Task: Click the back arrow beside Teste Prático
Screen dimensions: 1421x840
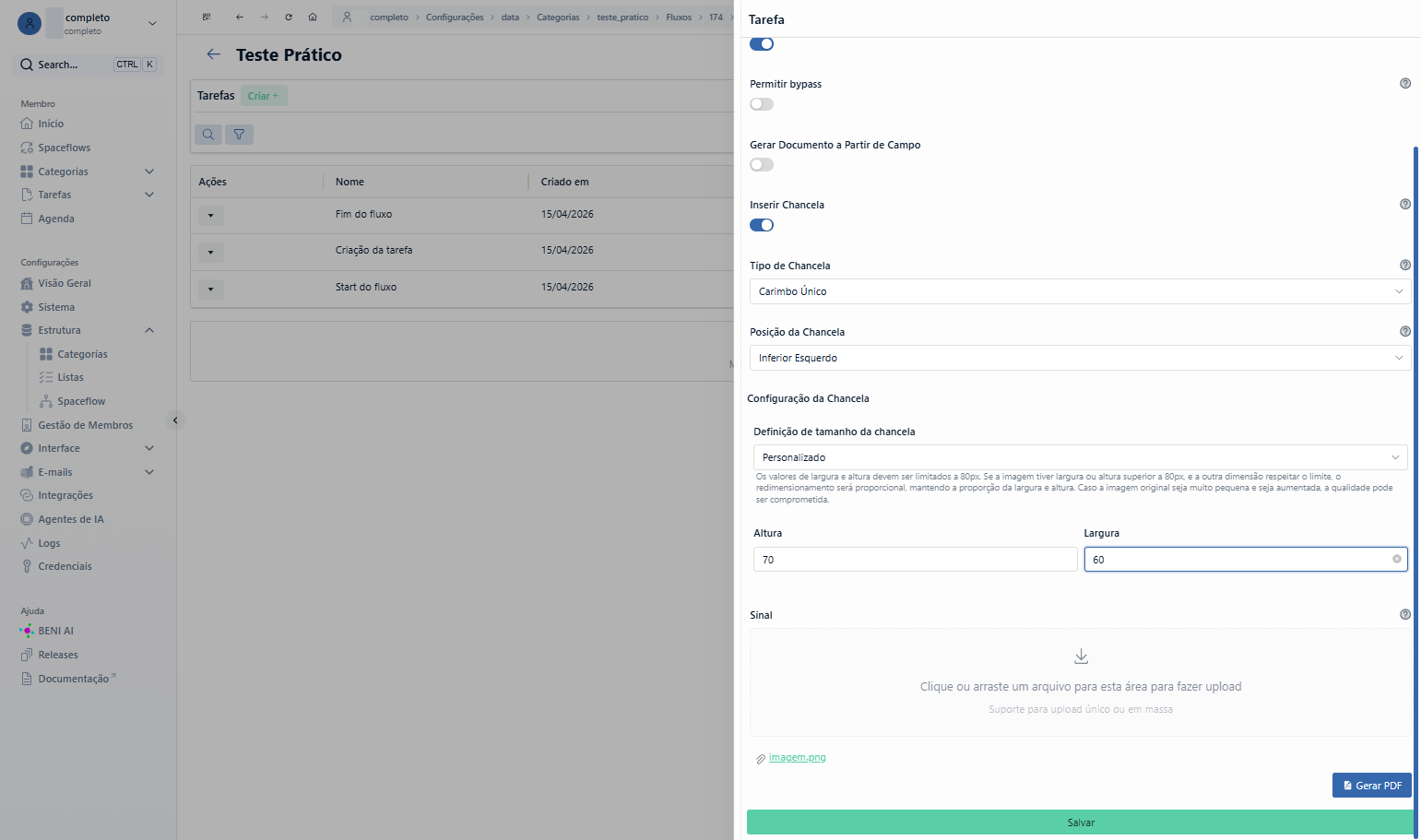Action: click(x=214, y=54)
